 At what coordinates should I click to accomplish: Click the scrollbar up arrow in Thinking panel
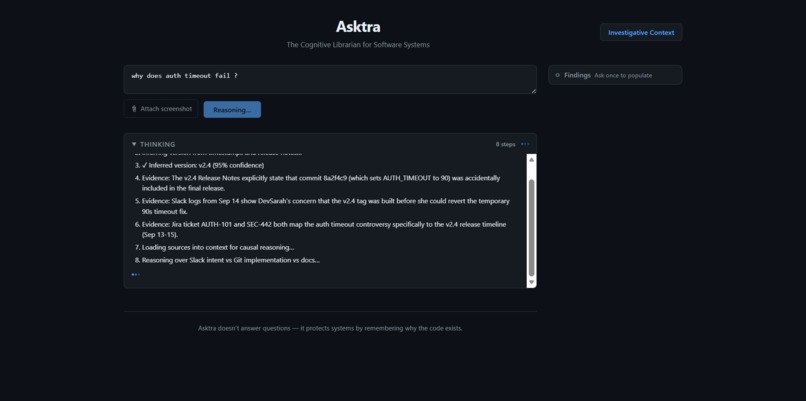(532, 160)
